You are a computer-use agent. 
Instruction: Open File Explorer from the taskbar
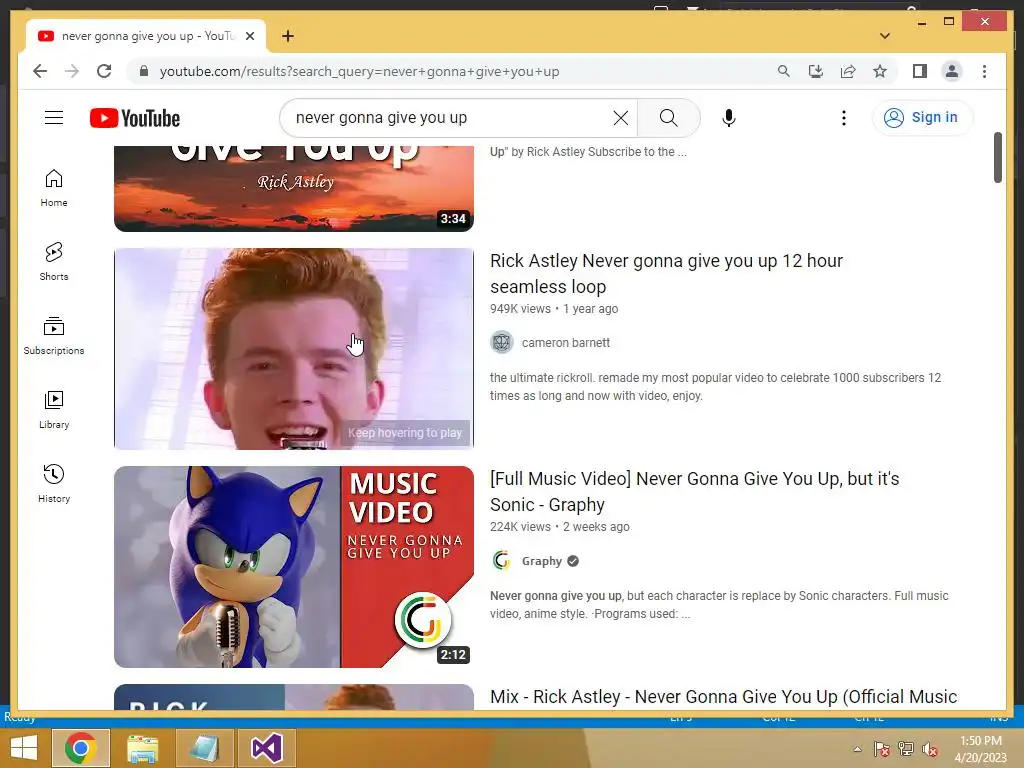click(142, 748)
